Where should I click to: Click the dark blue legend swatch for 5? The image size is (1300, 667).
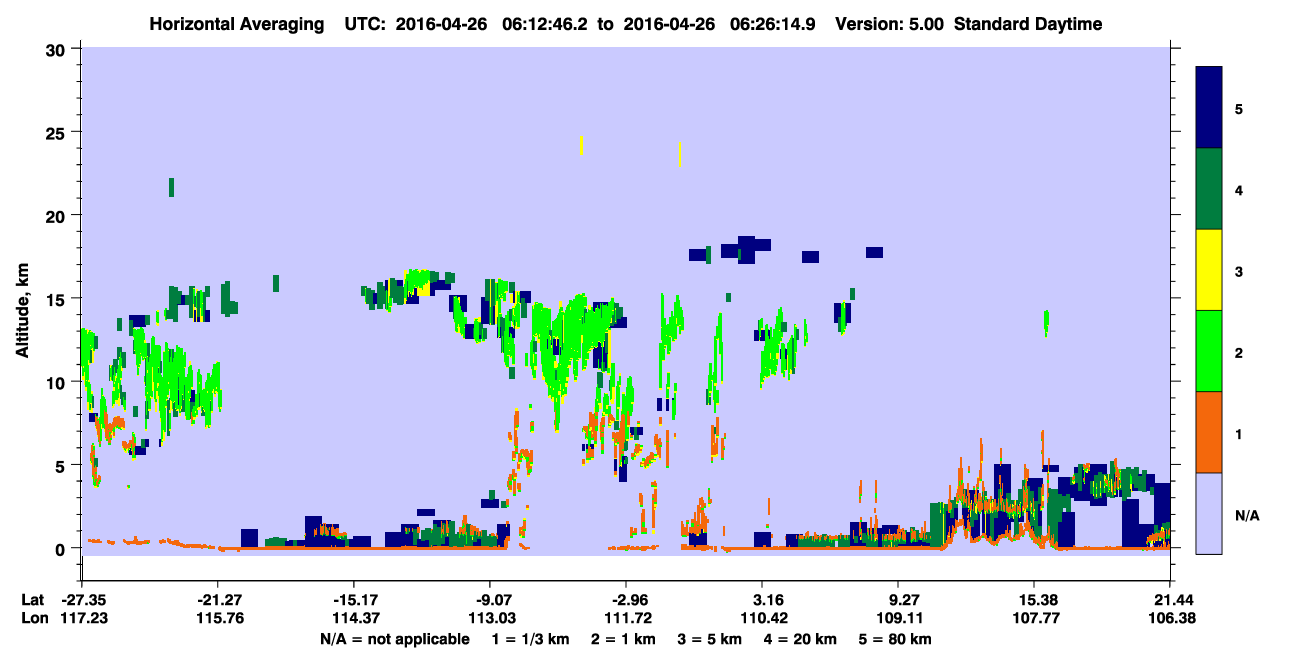pyautogui.click(x=1209, y=108)
